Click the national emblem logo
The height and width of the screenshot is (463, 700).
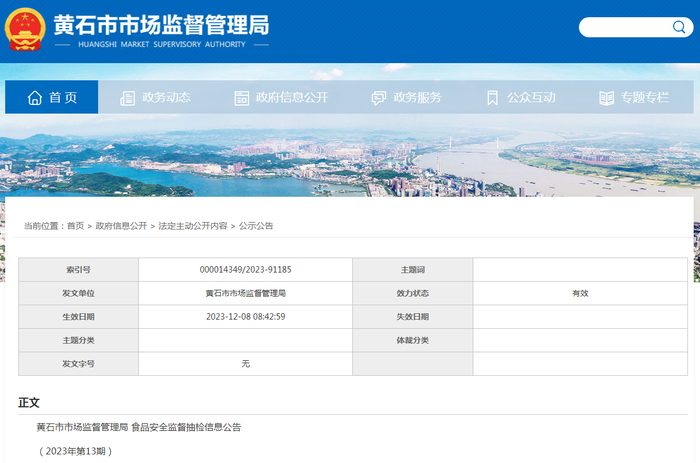pos(26,29)
